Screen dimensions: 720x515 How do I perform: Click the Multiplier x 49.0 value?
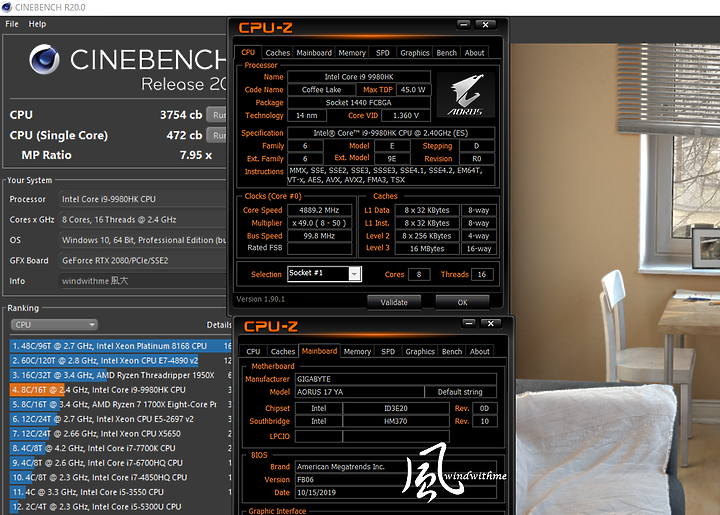[319, 223]
